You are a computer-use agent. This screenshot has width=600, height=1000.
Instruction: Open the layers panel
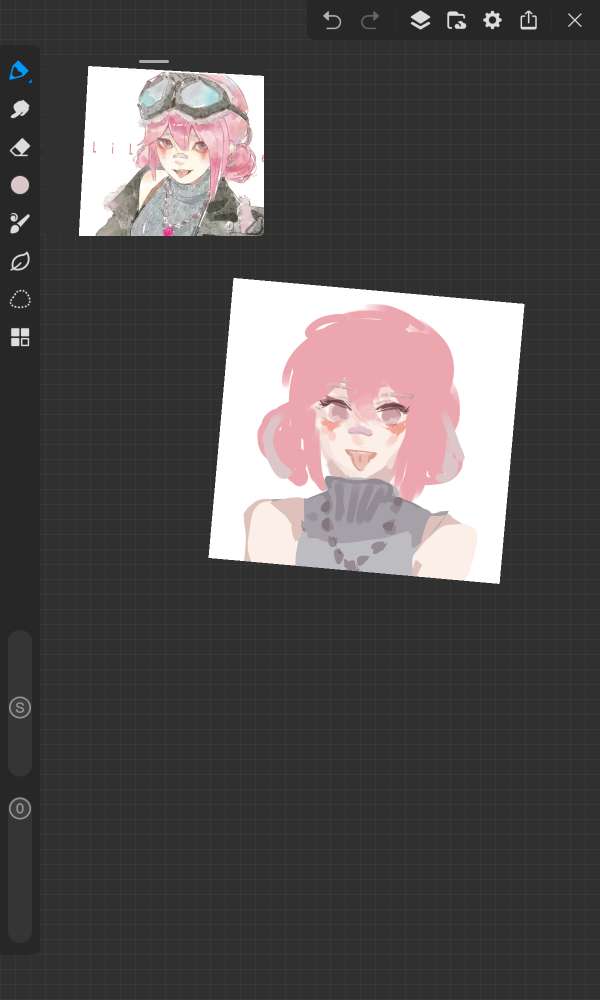tap(420, 20)
